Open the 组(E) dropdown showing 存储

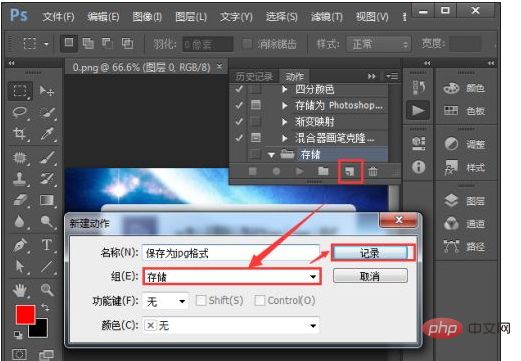(232, 276)
